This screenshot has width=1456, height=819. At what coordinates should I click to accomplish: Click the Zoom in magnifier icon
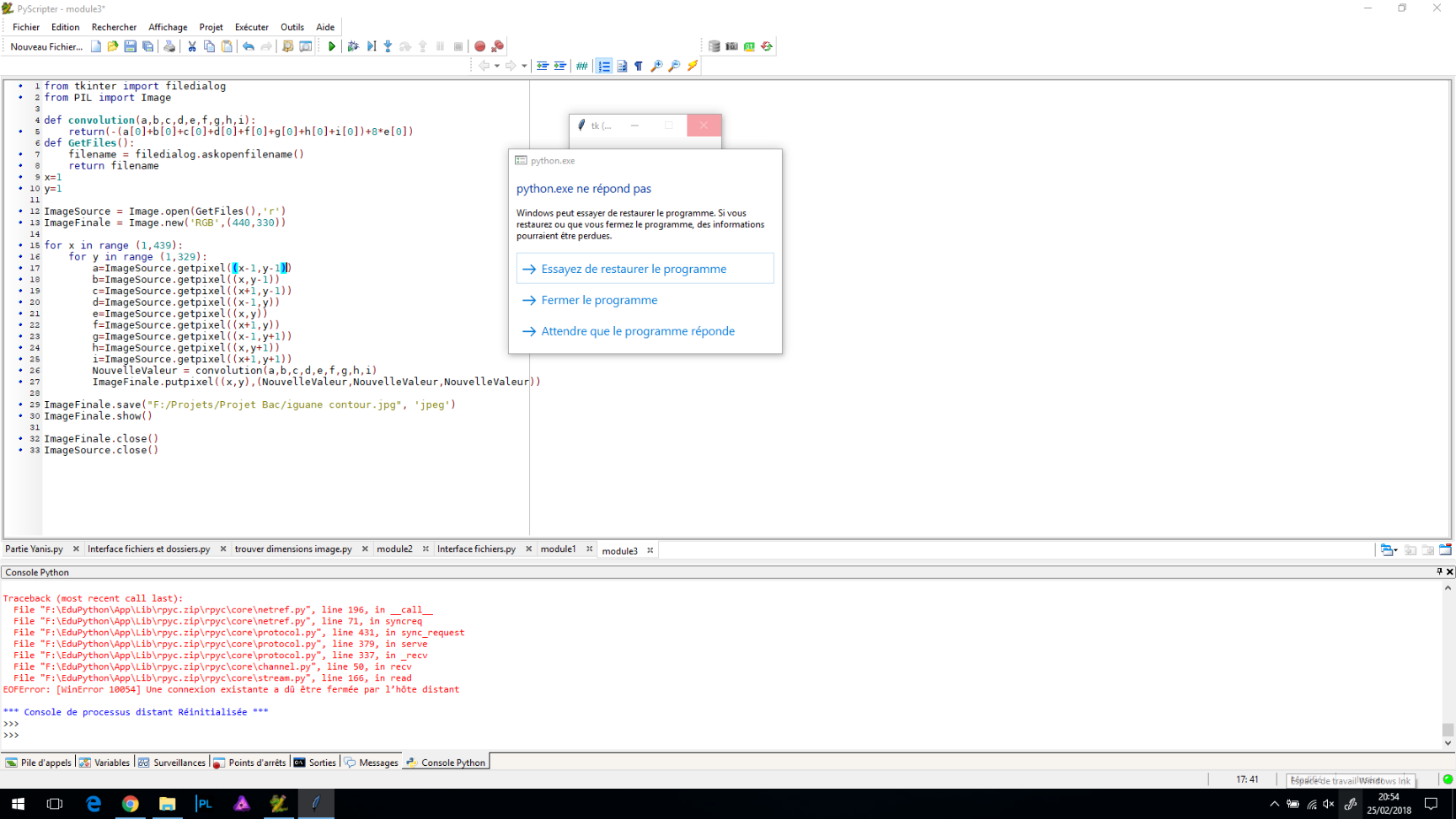coord(656,66)
